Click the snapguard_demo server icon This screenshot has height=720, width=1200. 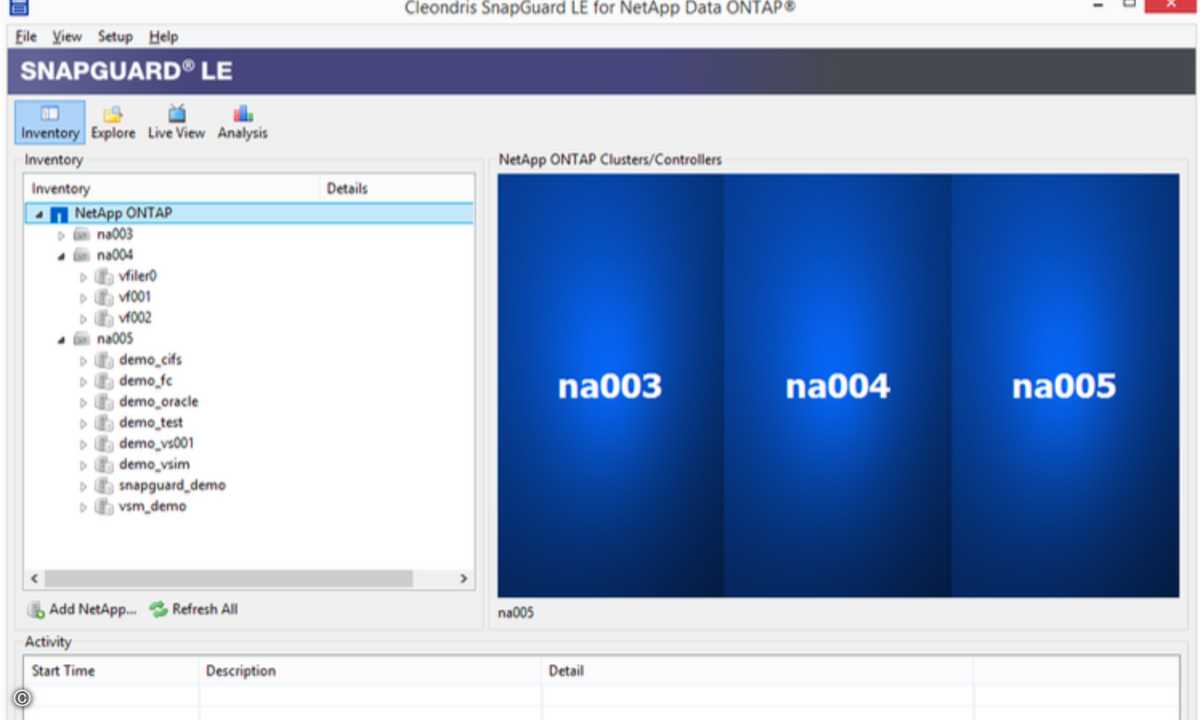point(103,486)
